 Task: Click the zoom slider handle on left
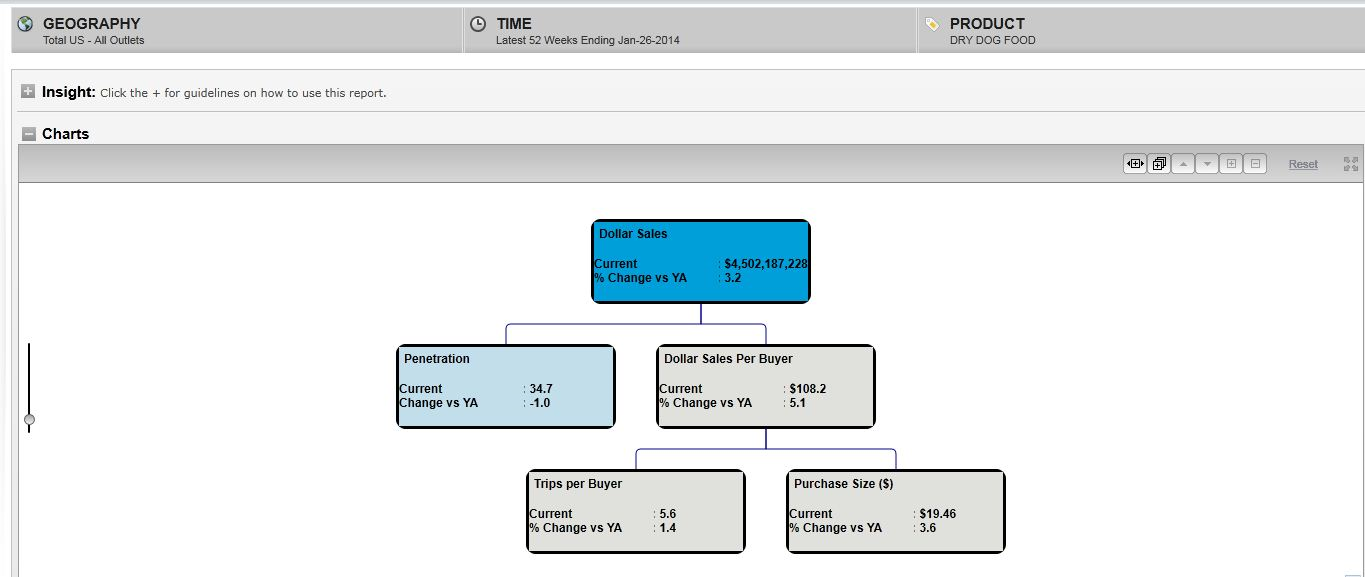point(29,419)
